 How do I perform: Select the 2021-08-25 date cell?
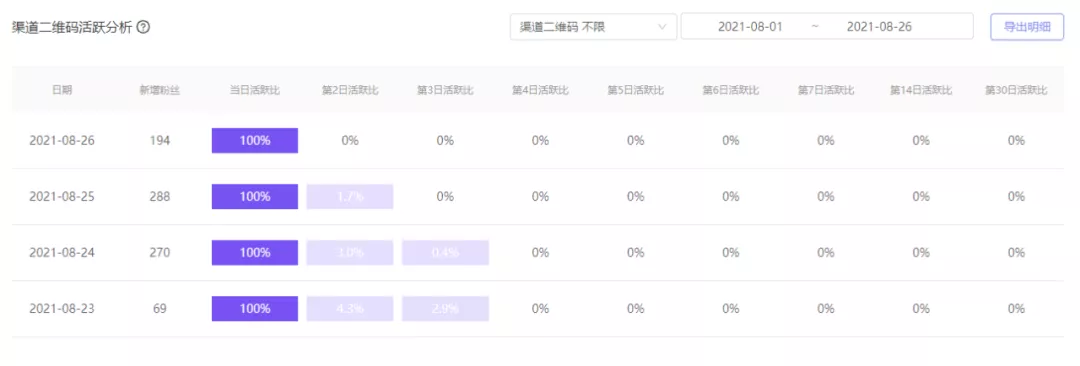click(x=62, y=197)
